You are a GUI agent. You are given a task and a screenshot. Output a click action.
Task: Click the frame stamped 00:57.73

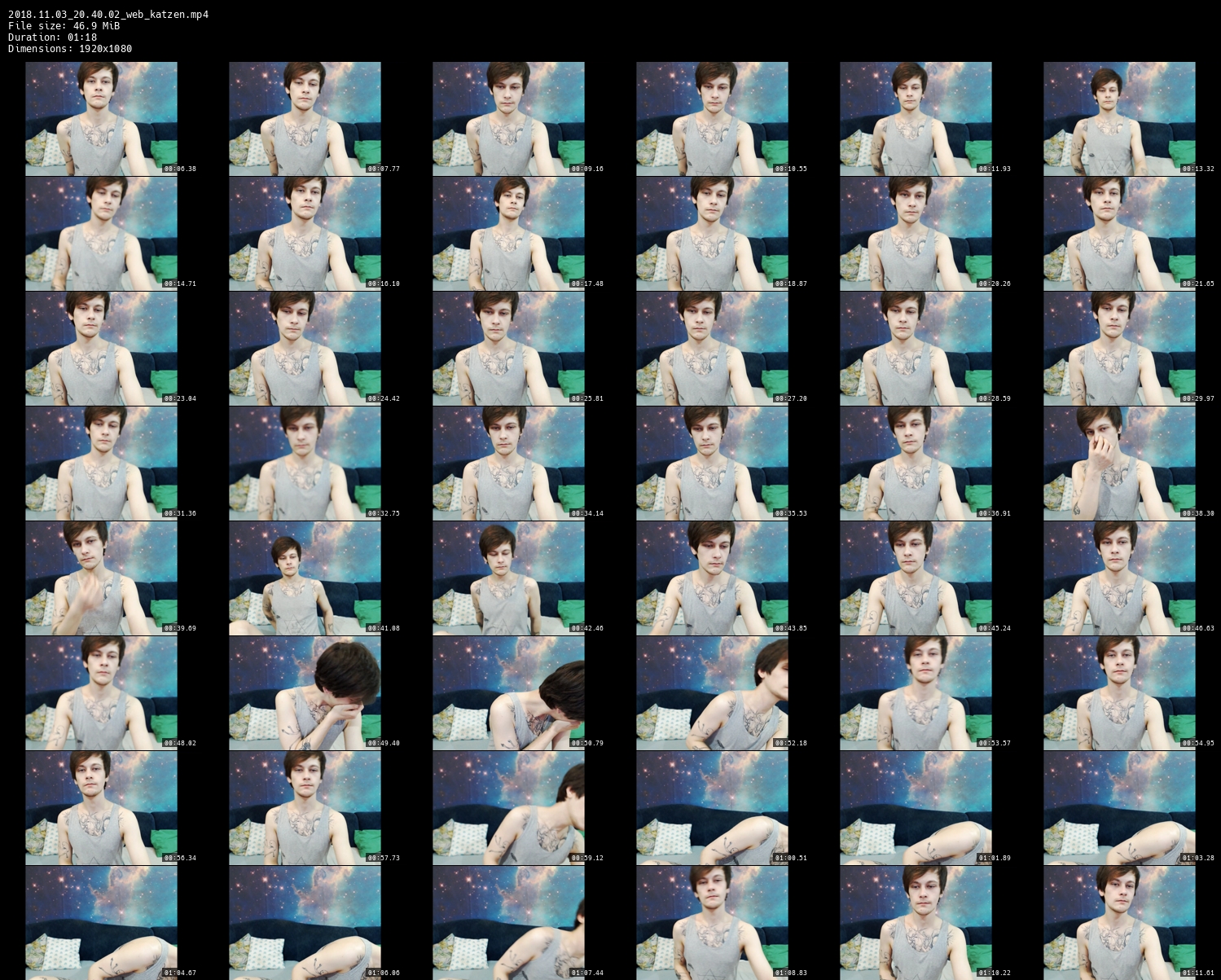click(305, 808)
